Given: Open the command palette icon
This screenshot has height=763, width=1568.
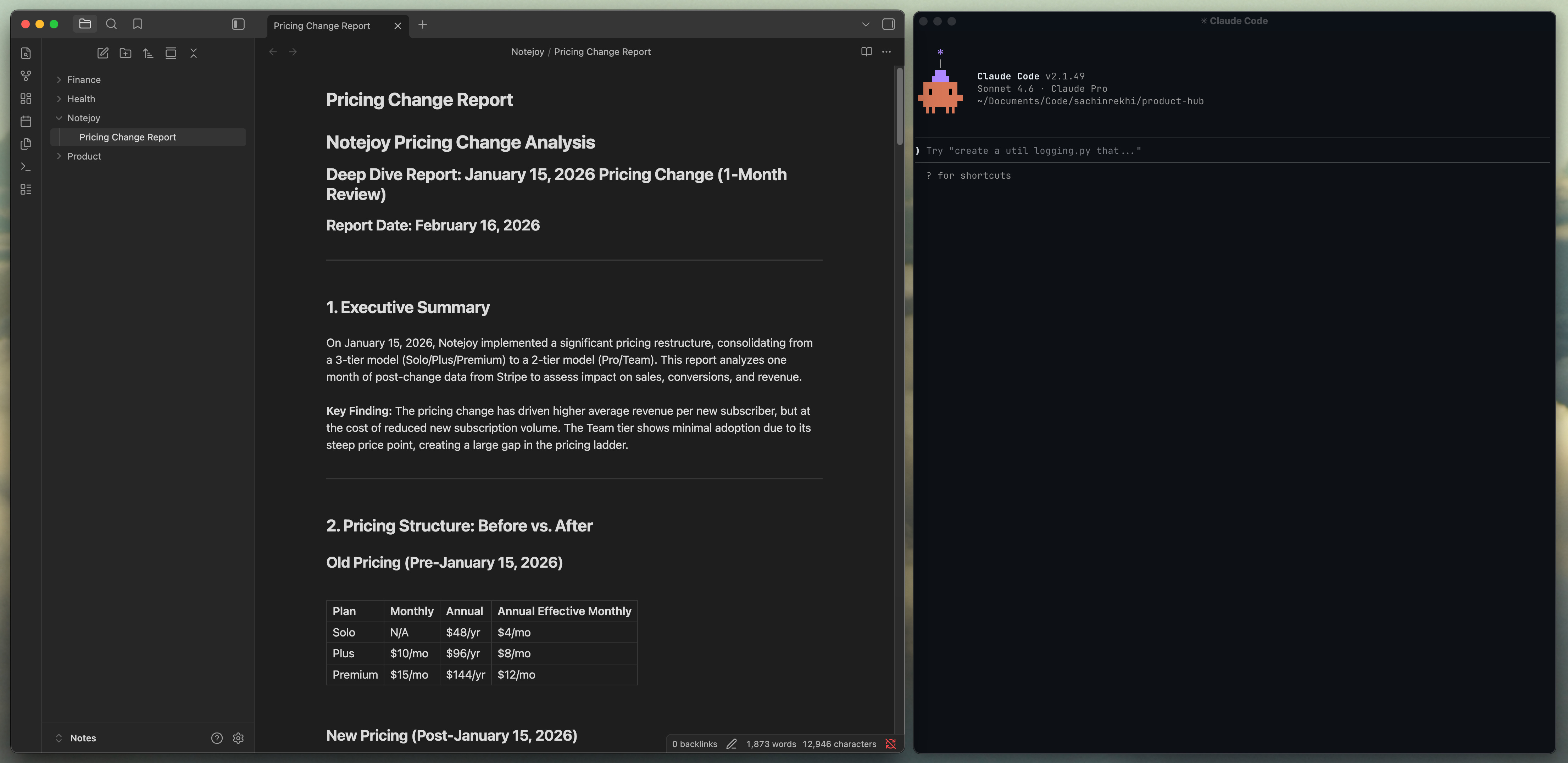Looking at the screenshot, I should click(x=26, y=167).
